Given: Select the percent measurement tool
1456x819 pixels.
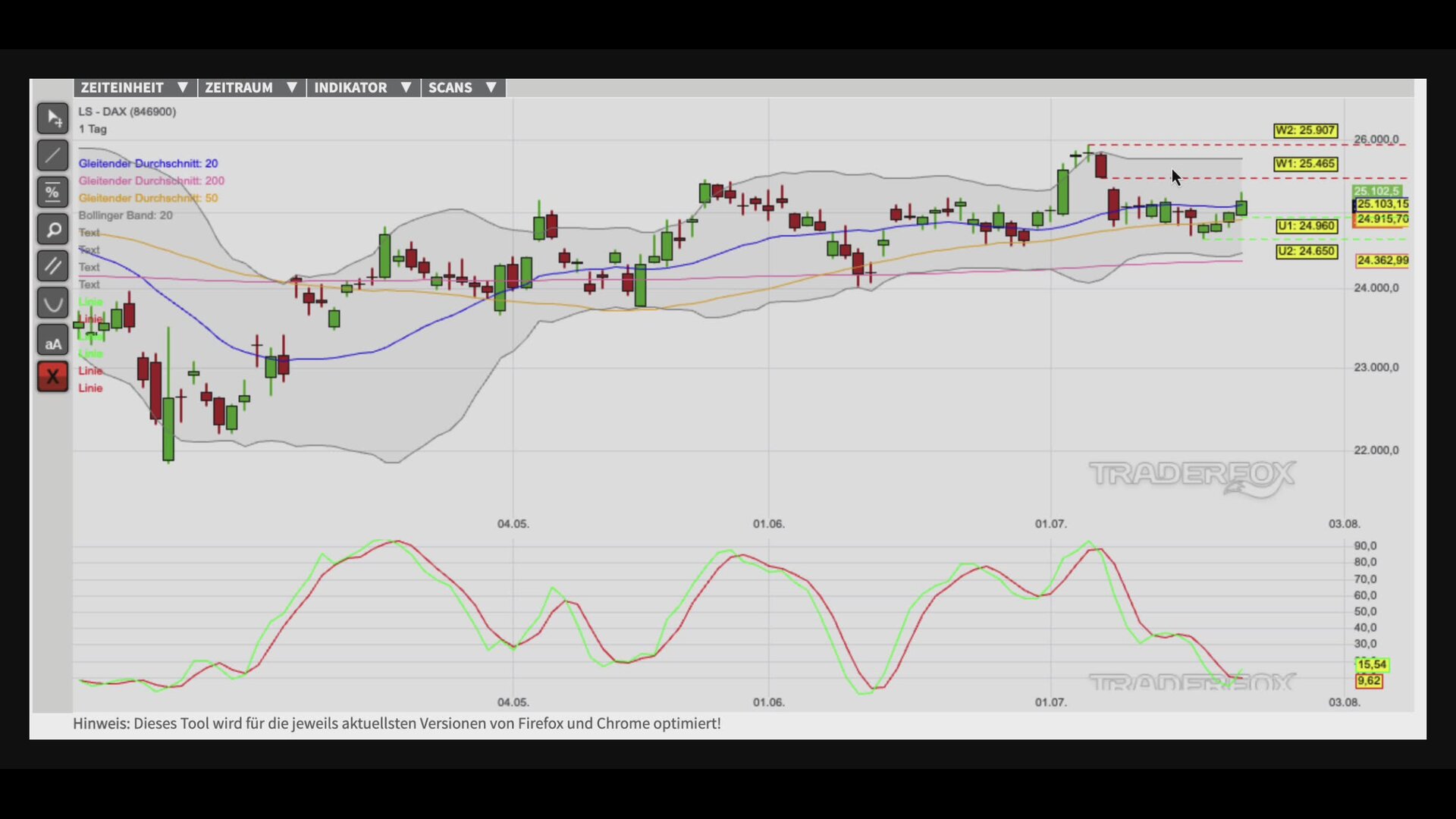Looking at the screenshot, I should (x=52, y=192).
